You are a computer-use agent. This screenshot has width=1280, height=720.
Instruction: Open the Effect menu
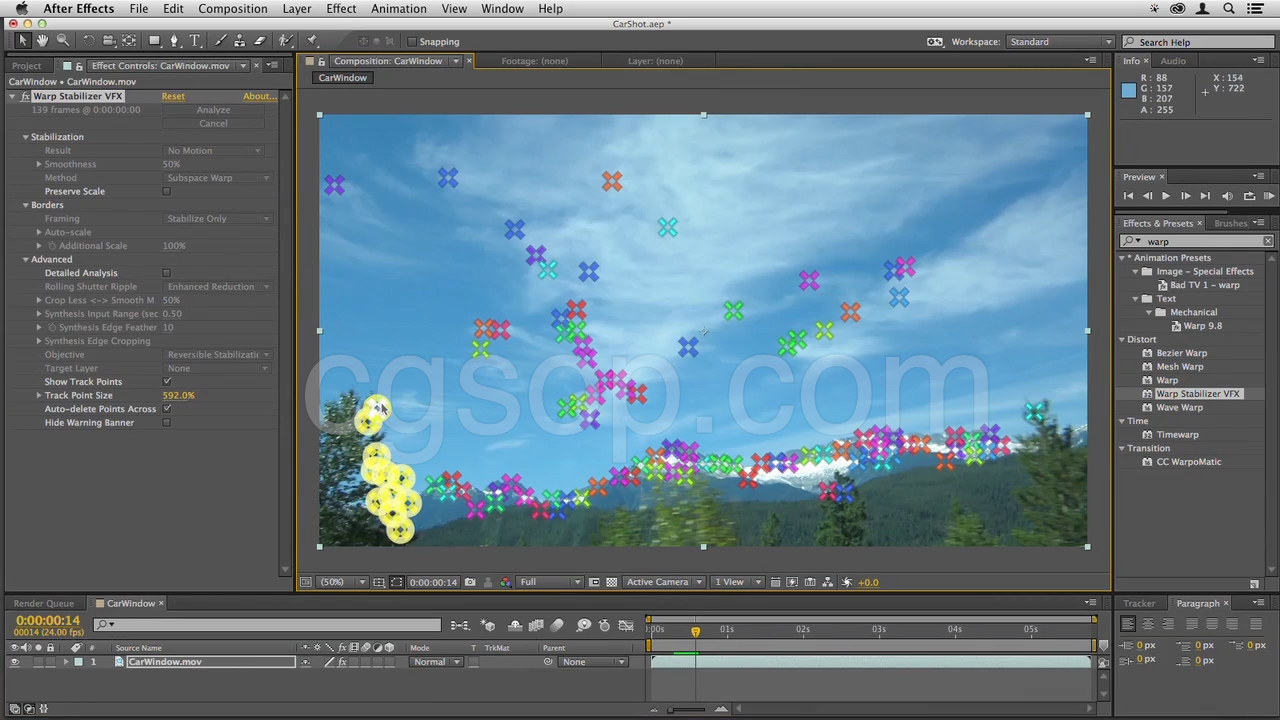click(341, 9)
